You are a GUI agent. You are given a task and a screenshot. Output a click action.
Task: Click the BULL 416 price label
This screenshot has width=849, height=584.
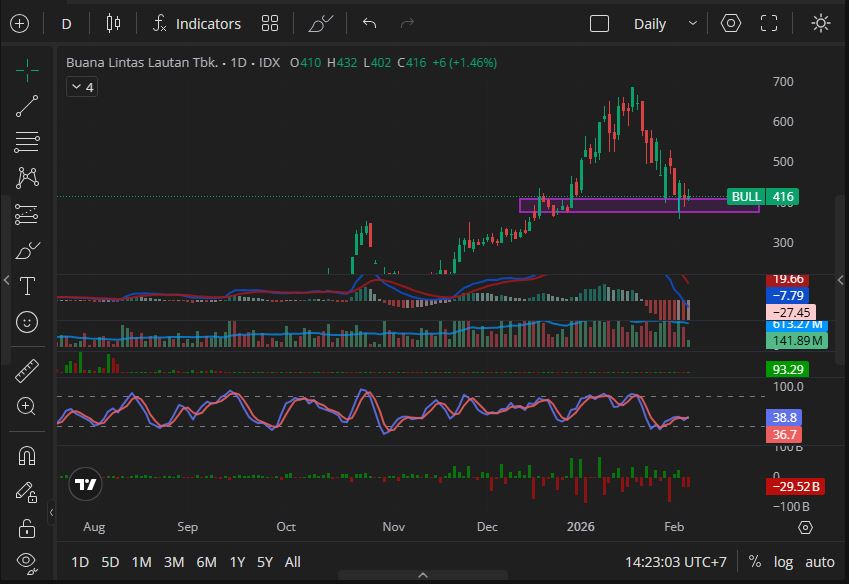763,196
